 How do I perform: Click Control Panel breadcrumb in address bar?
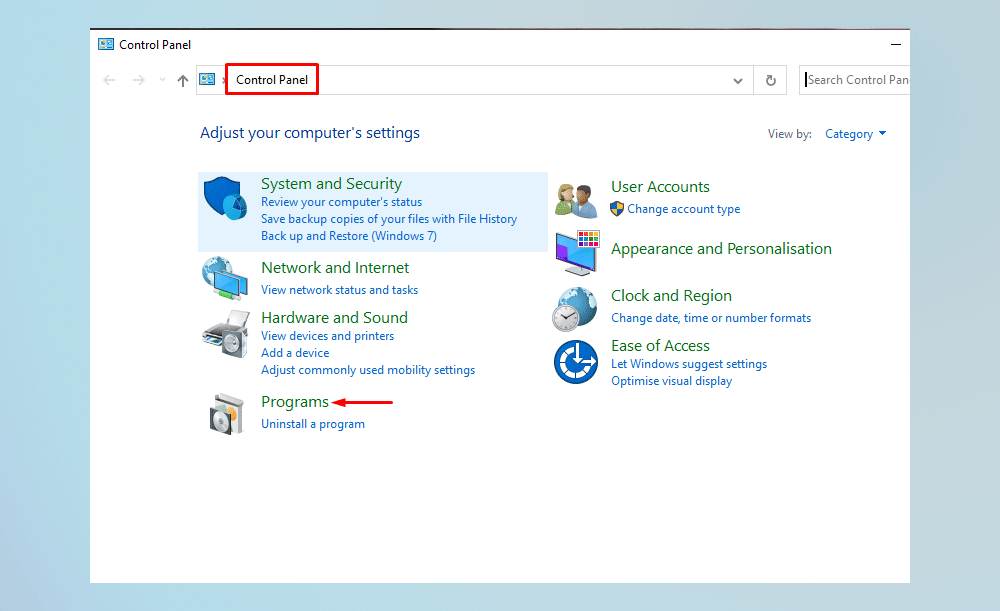tap(272, 80)
